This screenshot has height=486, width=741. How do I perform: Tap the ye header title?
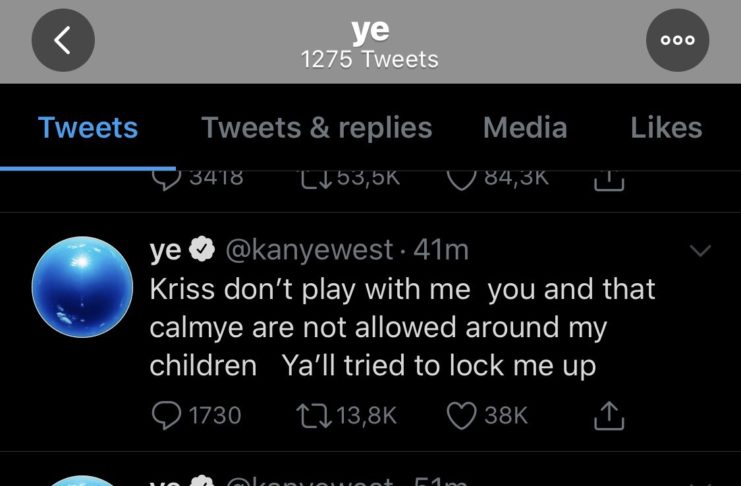coord(370,30)
